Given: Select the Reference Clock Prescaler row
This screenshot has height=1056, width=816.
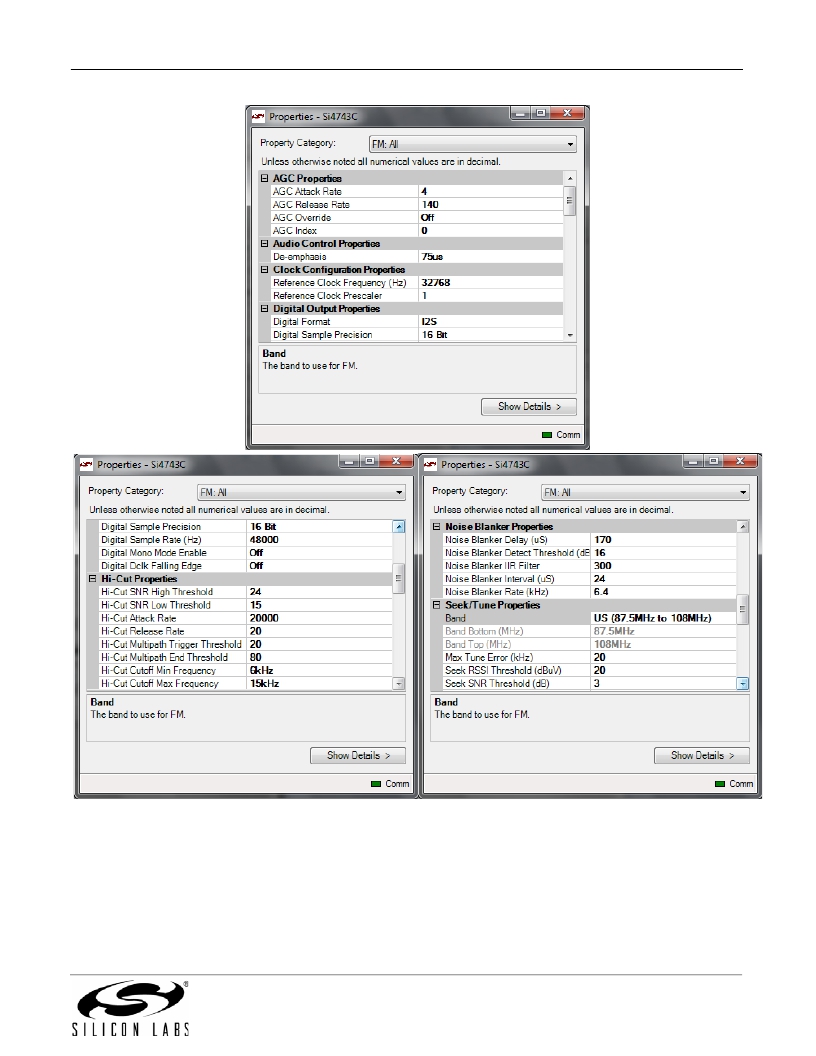Looking at the screenshot, I should pyautogui.click(x=417, y=296).
